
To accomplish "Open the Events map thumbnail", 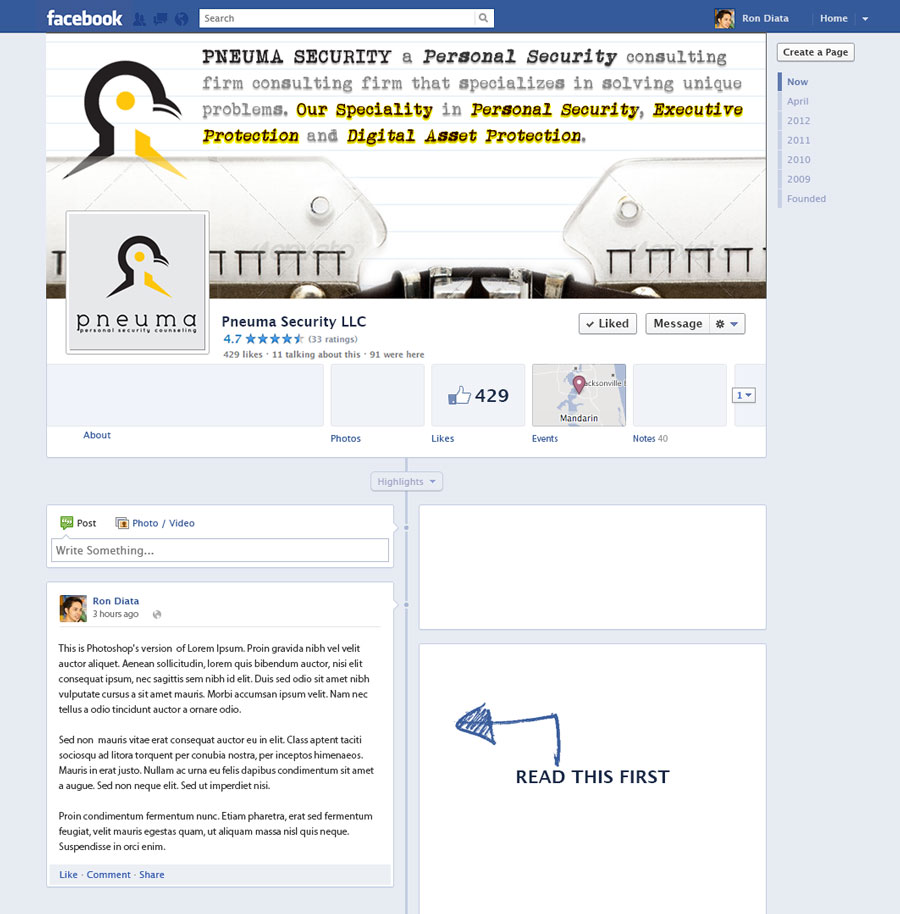I will click(x=579, y=396).
